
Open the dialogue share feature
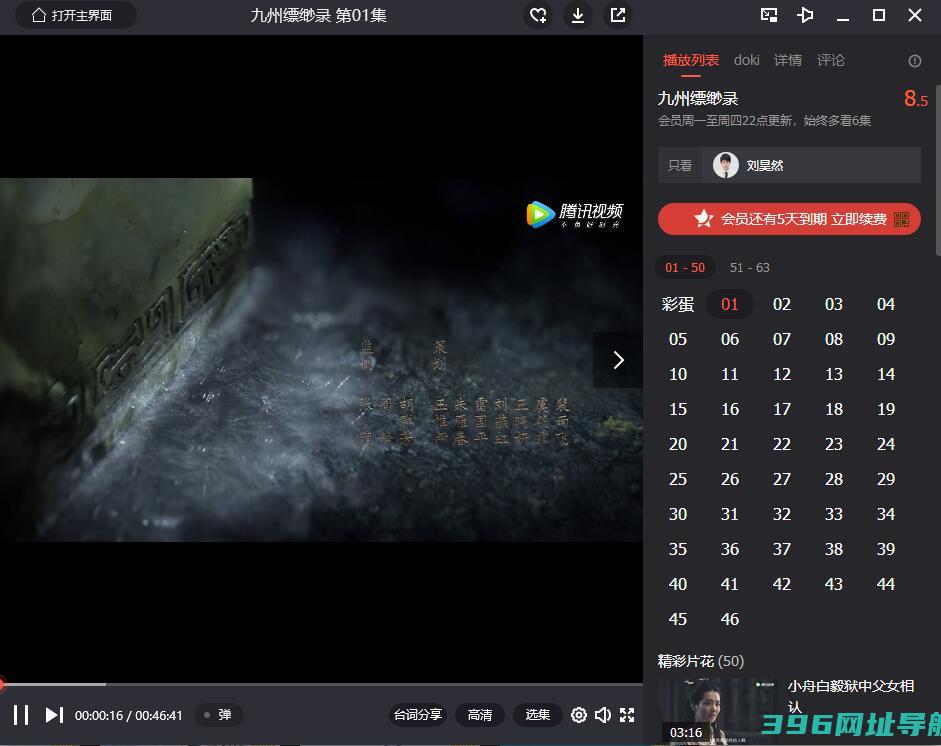point(418,715)
